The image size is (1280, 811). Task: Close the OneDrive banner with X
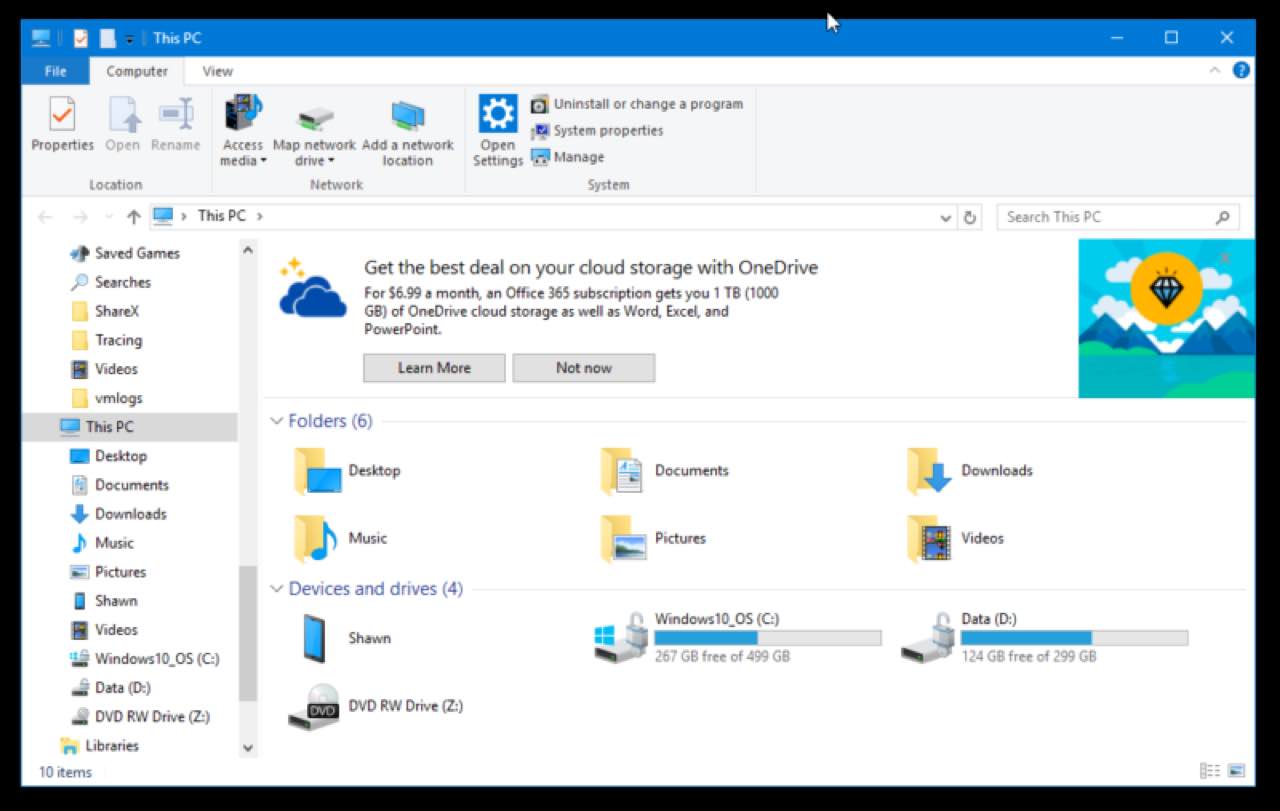tap(1226, 257)
